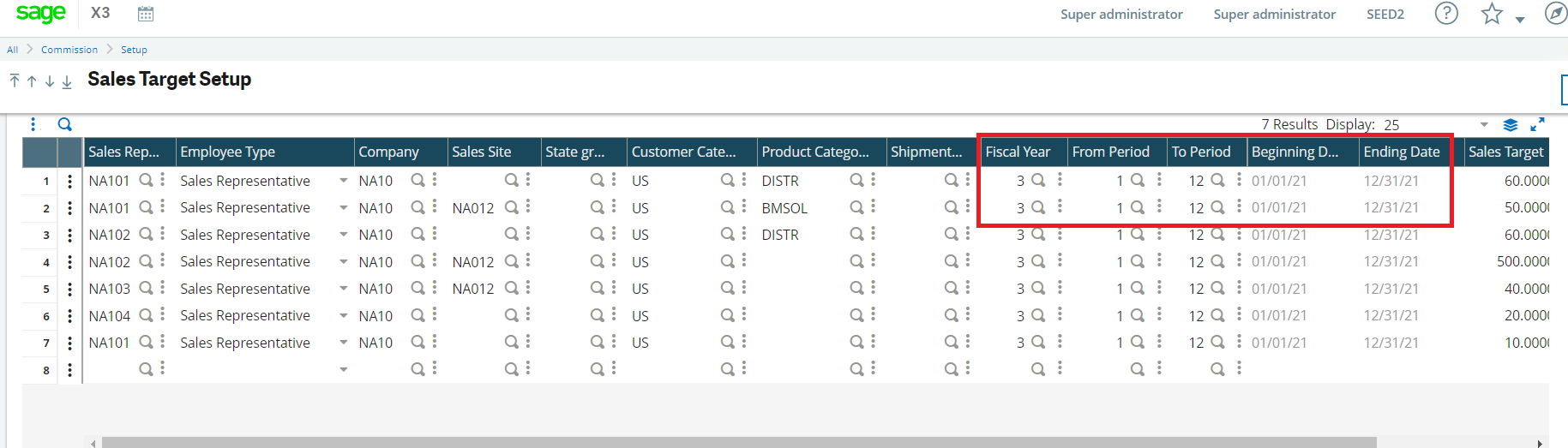
Task: Go to last record arrow
Action: click(67, 81)
